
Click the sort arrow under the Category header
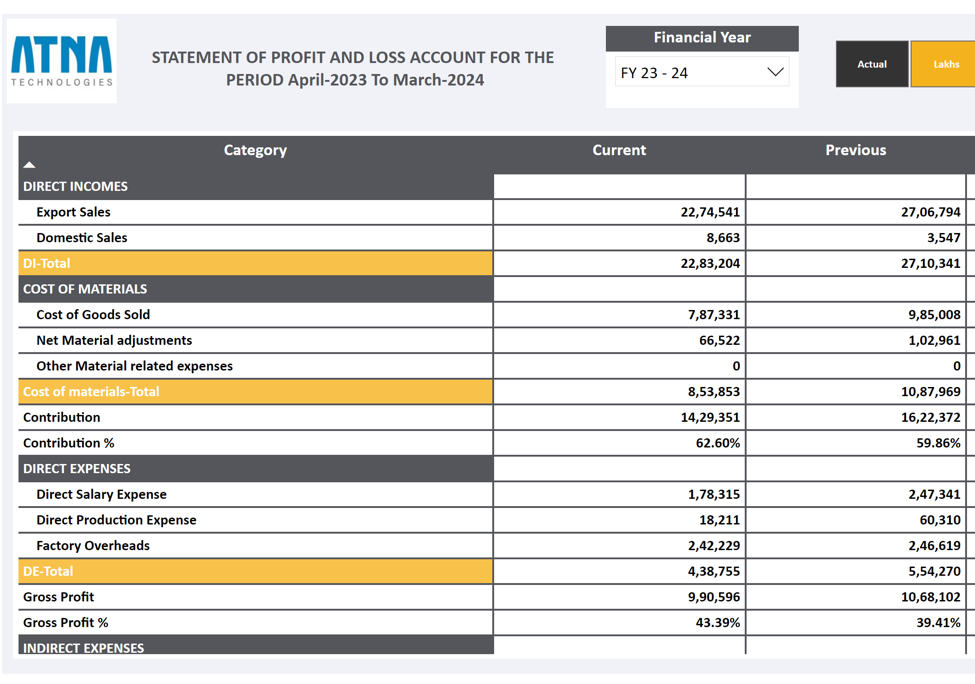click(29, 165)
